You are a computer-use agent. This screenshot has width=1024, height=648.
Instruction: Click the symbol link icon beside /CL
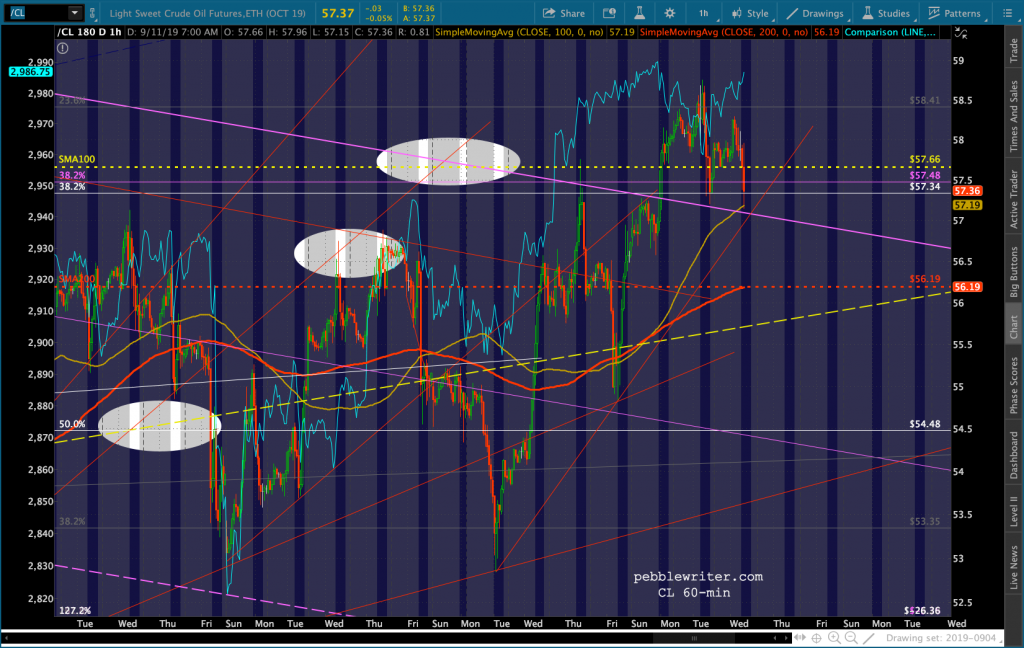[92, 12]
